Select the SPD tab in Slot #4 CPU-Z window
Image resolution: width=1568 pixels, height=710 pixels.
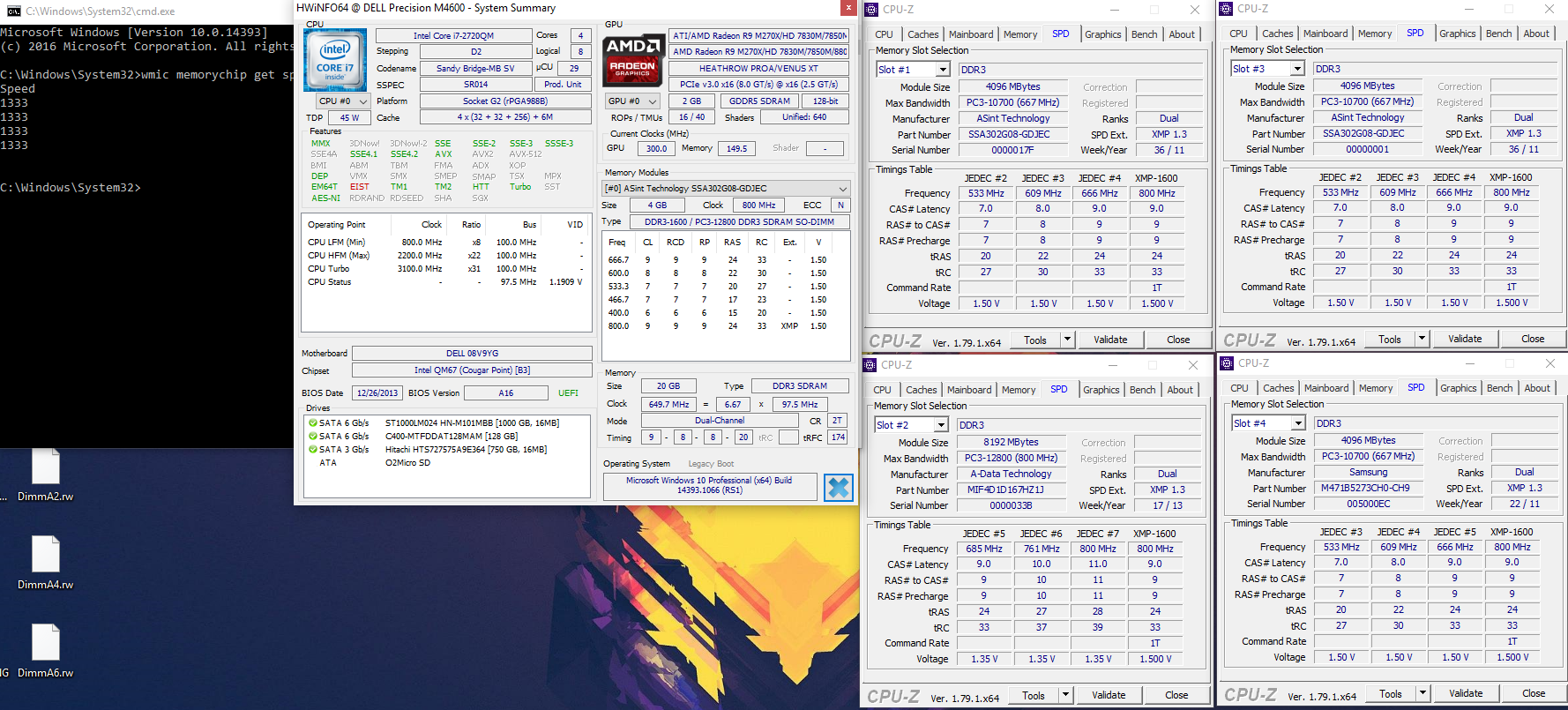(x=1416, y=387)
